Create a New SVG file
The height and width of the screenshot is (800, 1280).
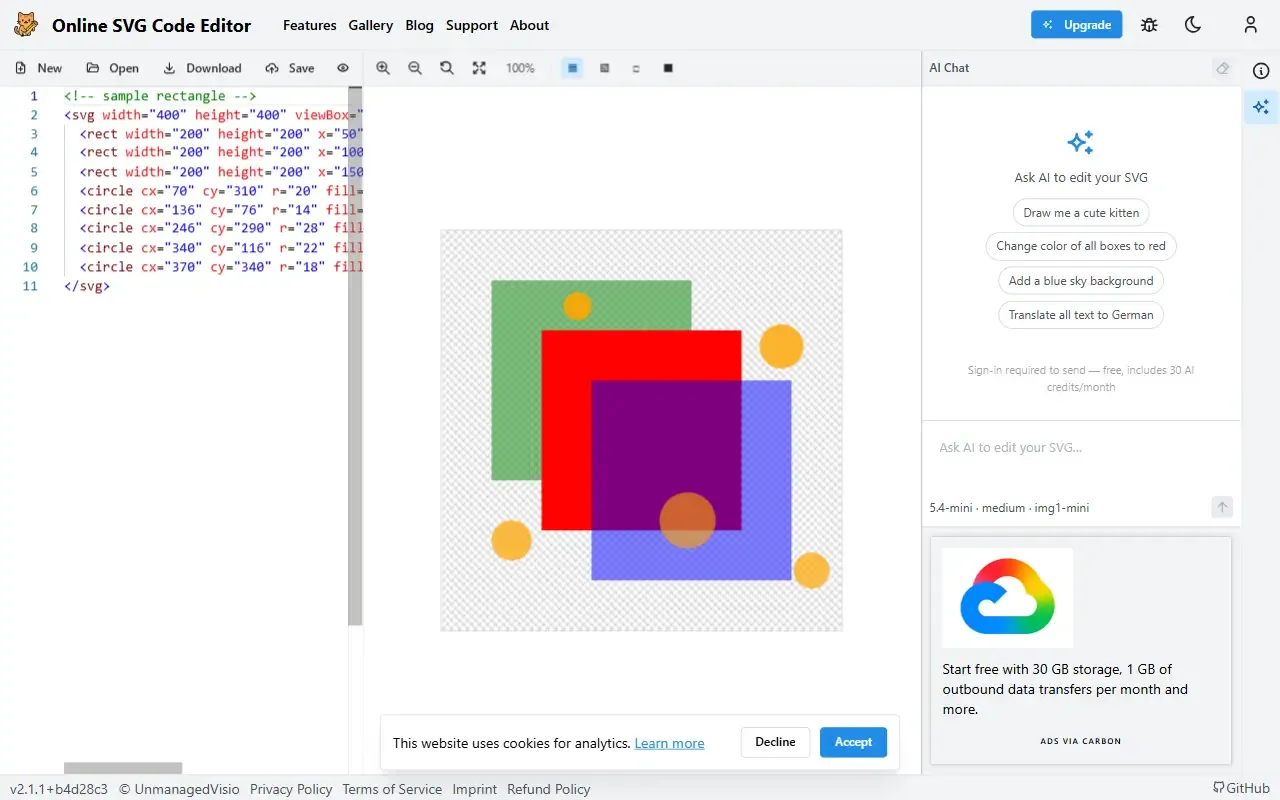39,68
